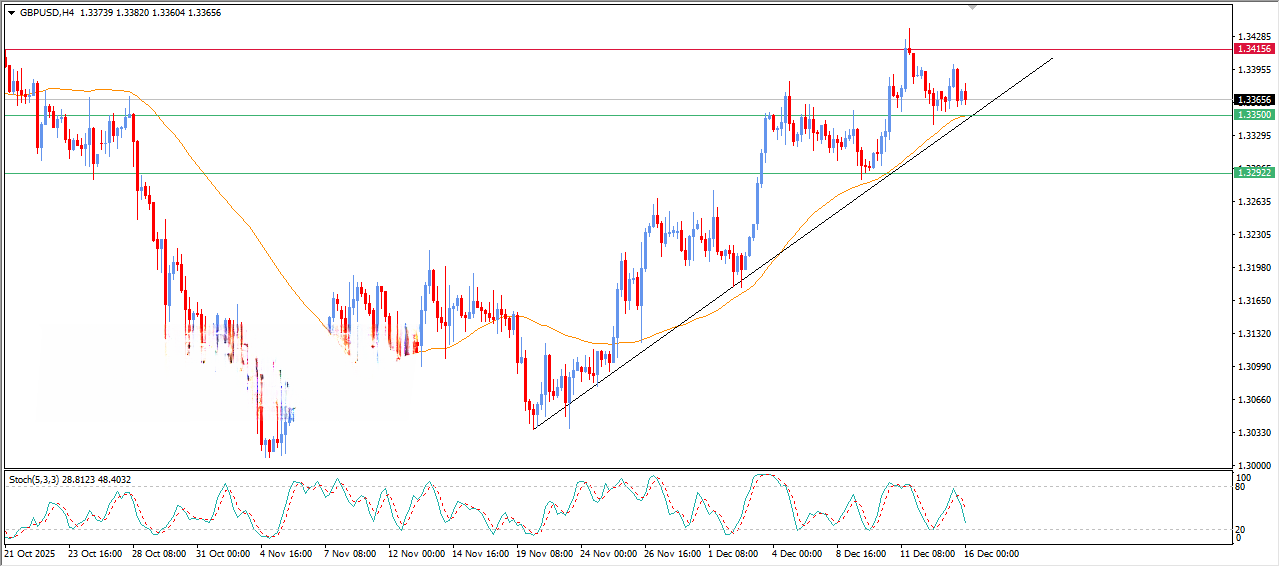Click the 16 Dec 00:00 time axis label
Viewport: 1280px width, 567px height.
pos(991,553)
